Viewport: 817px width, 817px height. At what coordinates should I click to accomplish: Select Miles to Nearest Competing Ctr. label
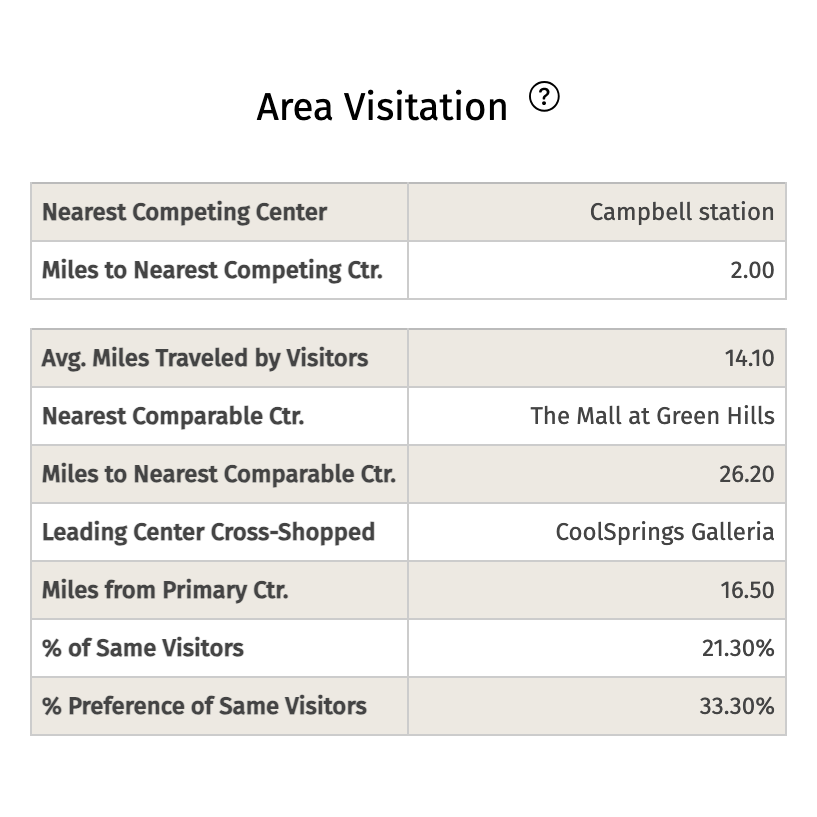[212, 270]
